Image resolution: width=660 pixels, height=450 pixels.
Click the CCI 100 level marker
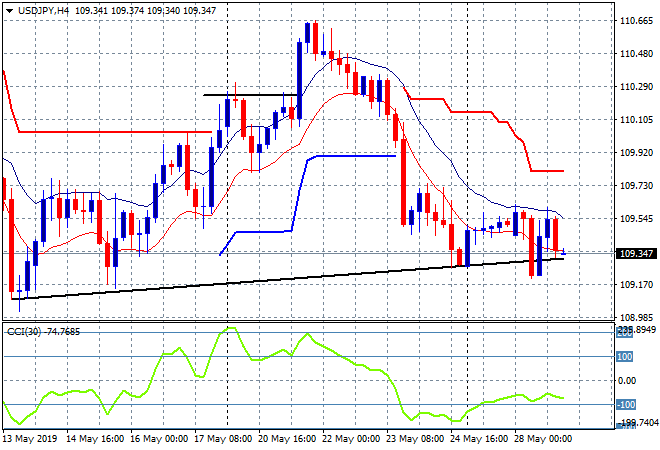(624, 357)
